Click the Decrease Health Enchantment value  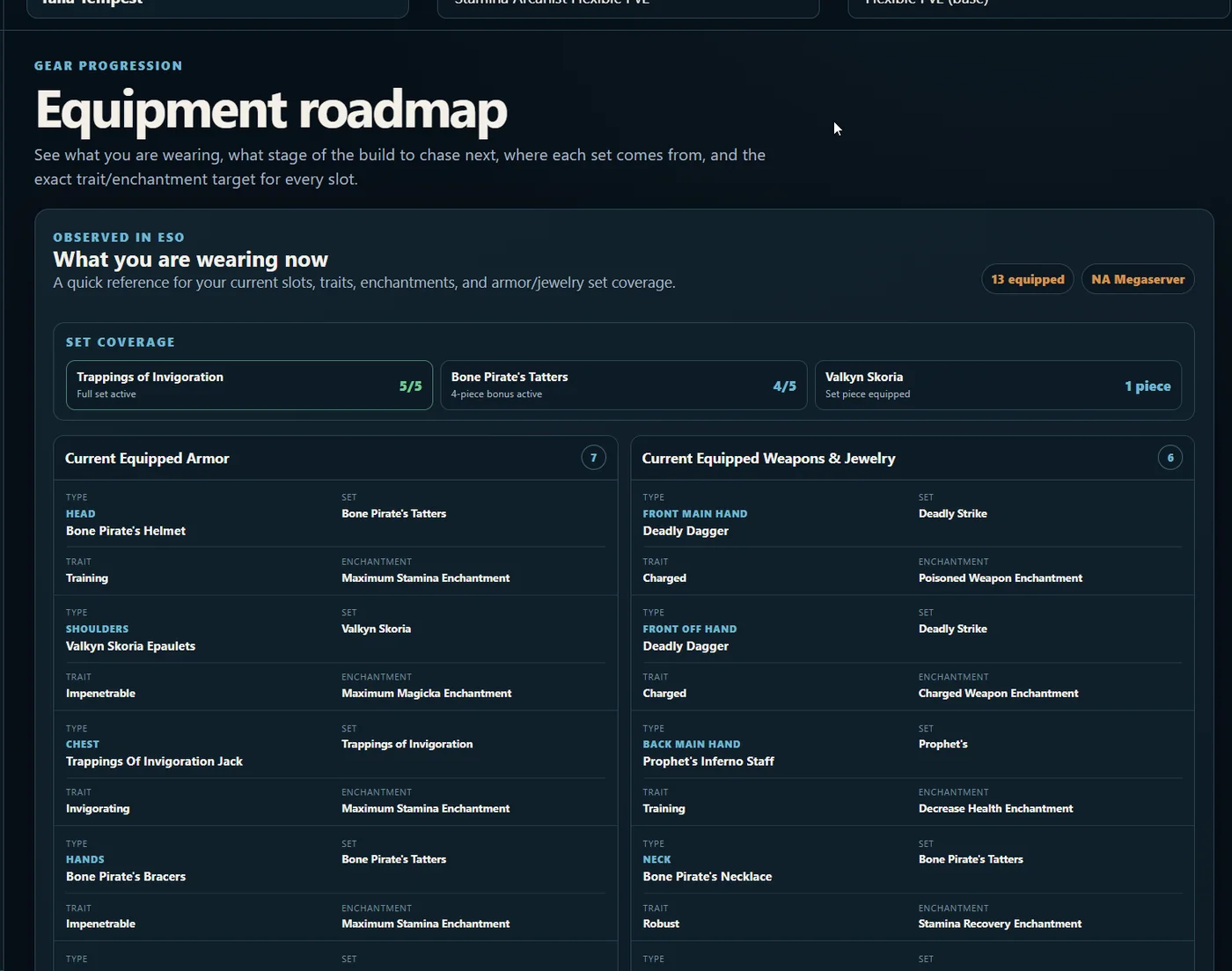coord(995,809)
